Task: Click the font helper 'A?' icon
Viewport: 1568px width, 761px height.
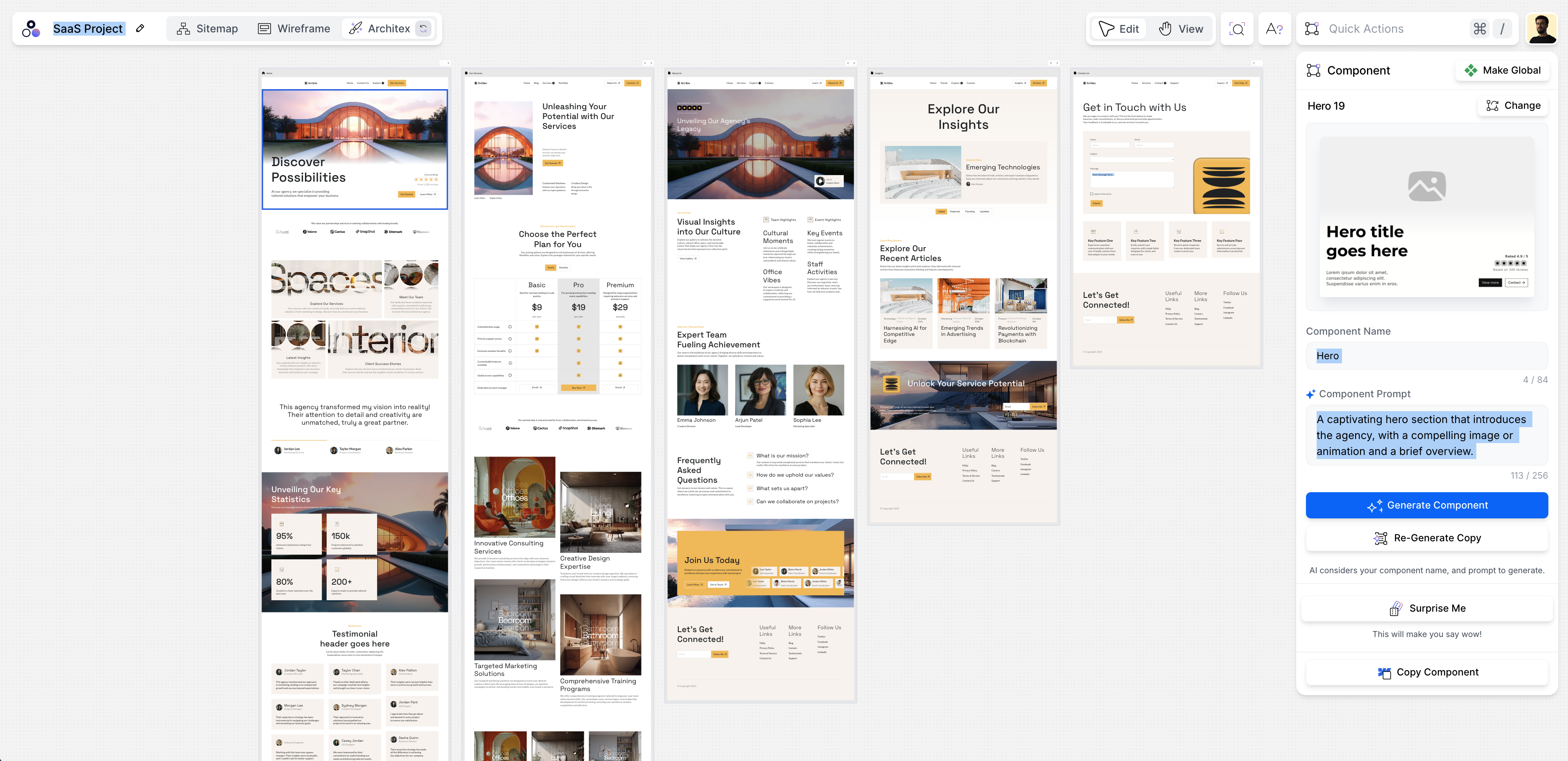Action: coord(1273,29)
